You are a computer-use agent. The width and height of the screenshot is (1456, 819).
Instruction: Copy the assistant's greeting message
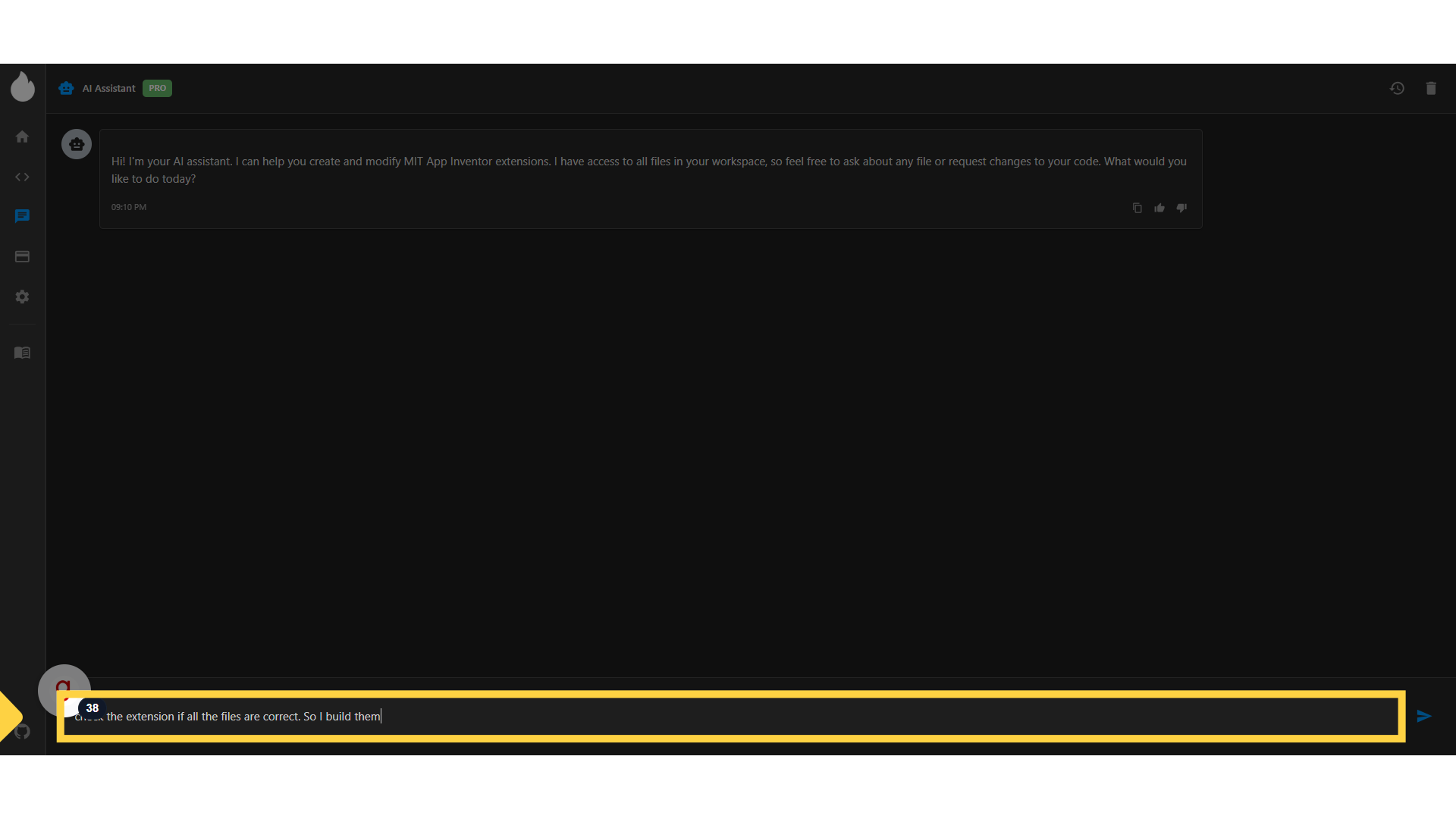coord(1137,208)
